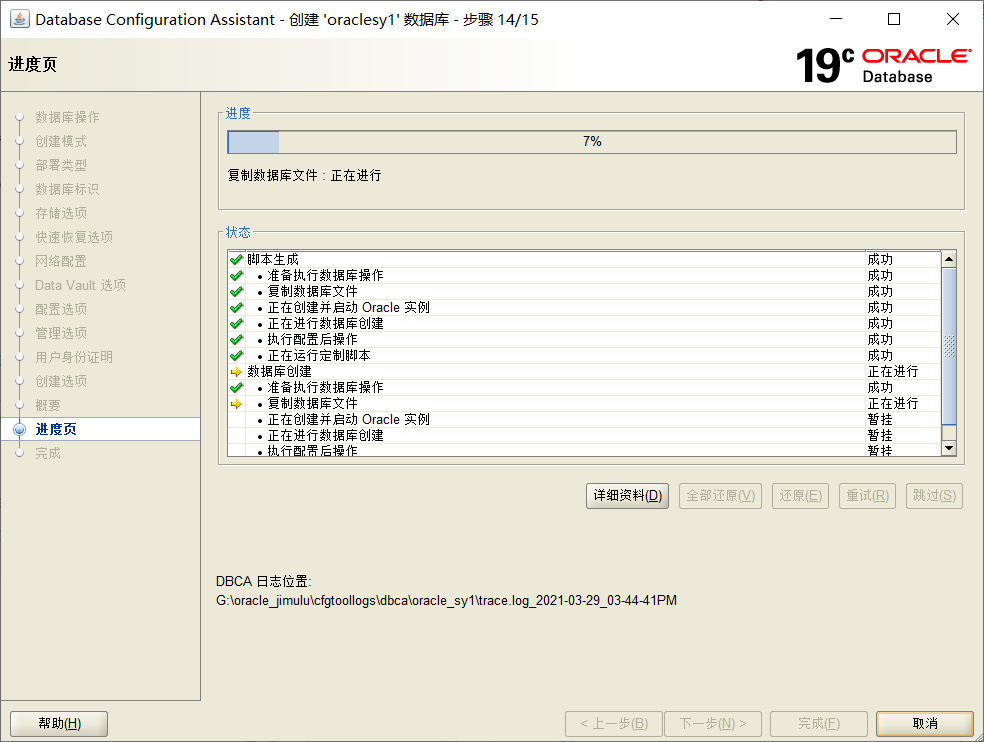Click the 复制数据库文件：正在进行 progress message

click(304, 176)
